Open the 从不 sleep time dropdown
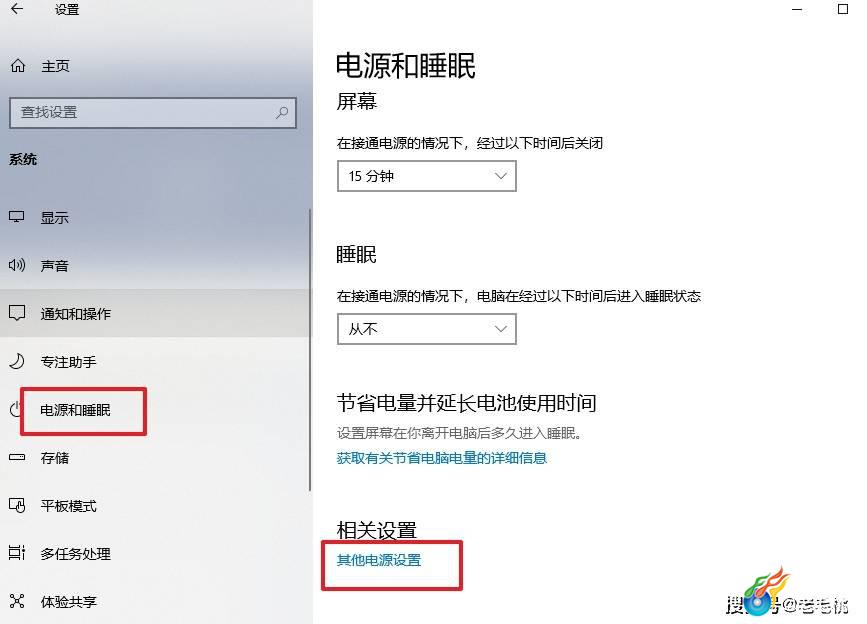The height and width of the screenshot is (624, 867). (426, 329)
